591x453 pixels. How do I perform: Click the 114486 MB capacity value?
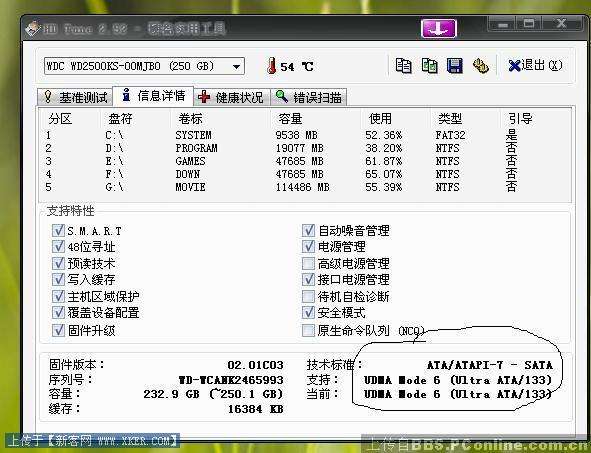[x=302, y=187]
